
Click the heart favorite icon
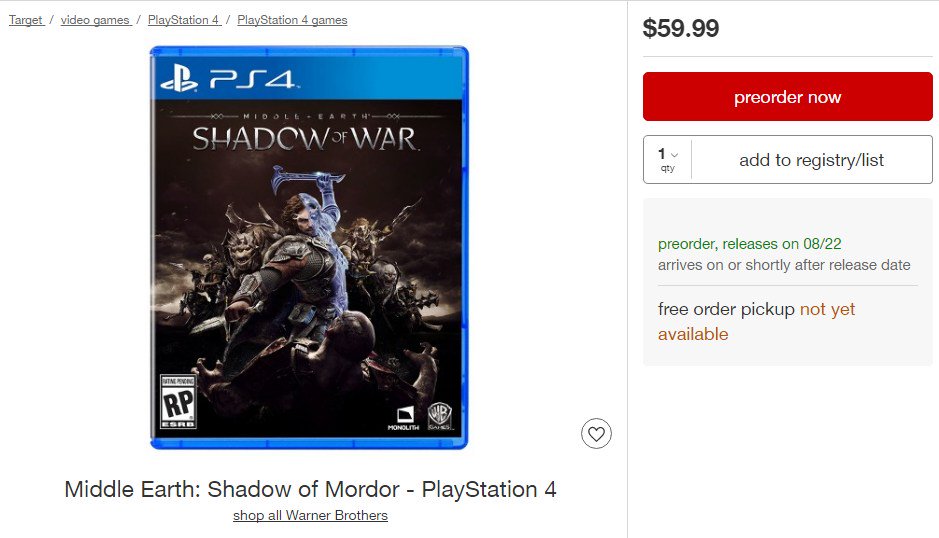pyautogui.click(x=596, y=434)
